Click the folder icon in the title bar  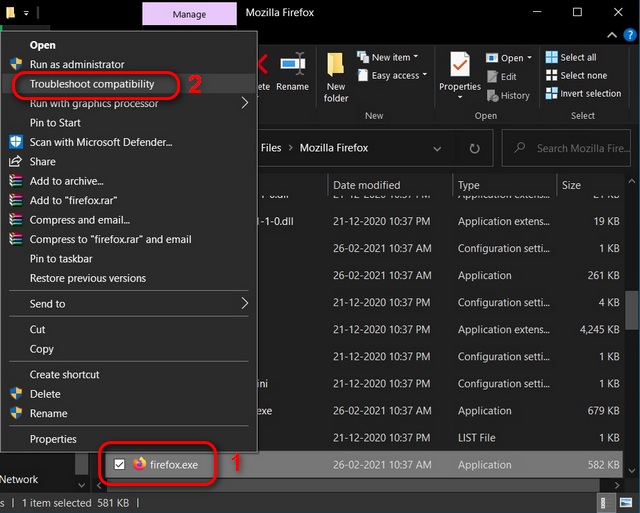click(x=10, y=13)
